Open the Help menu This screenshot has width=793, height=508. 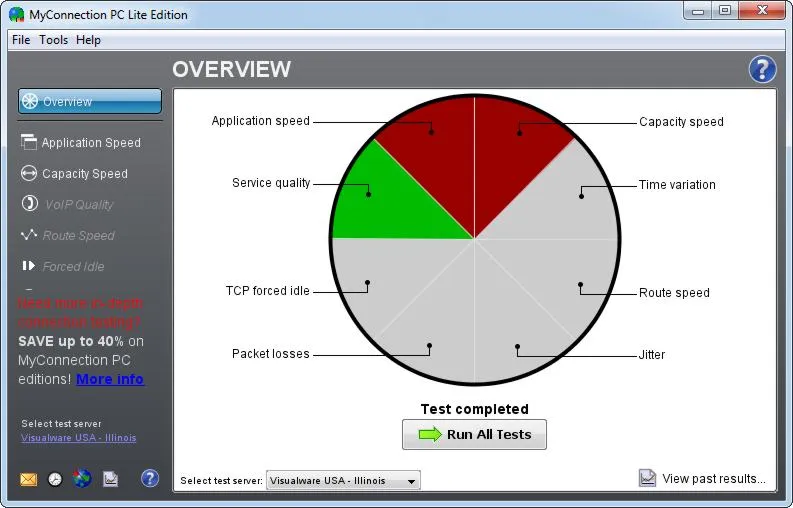[89, 40]
